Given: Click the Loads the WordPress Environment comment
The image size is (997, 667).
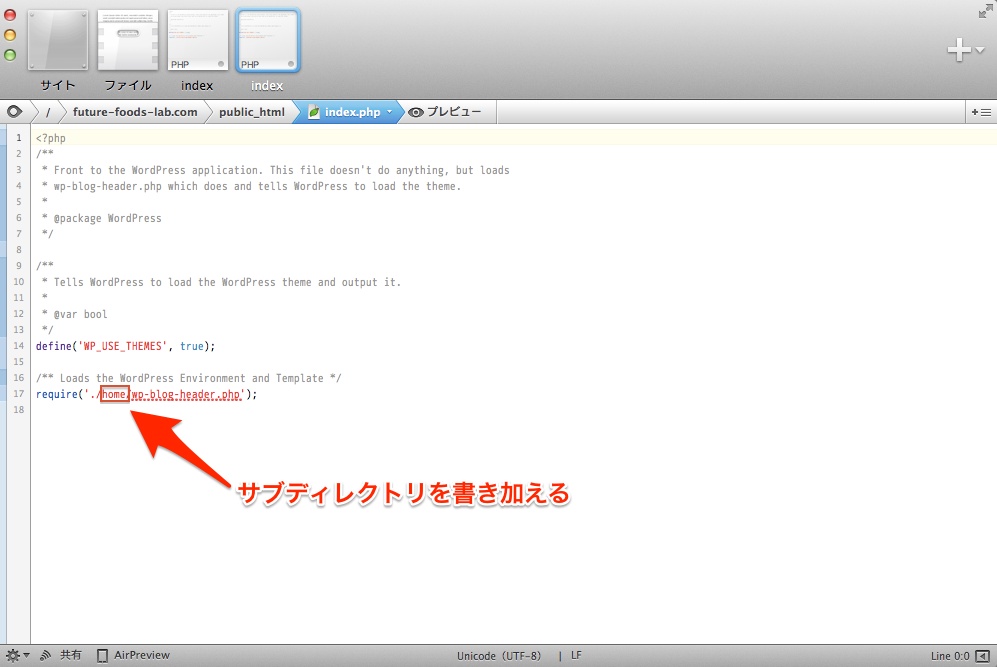Looking at the screenshot, I should click(188, 378).
